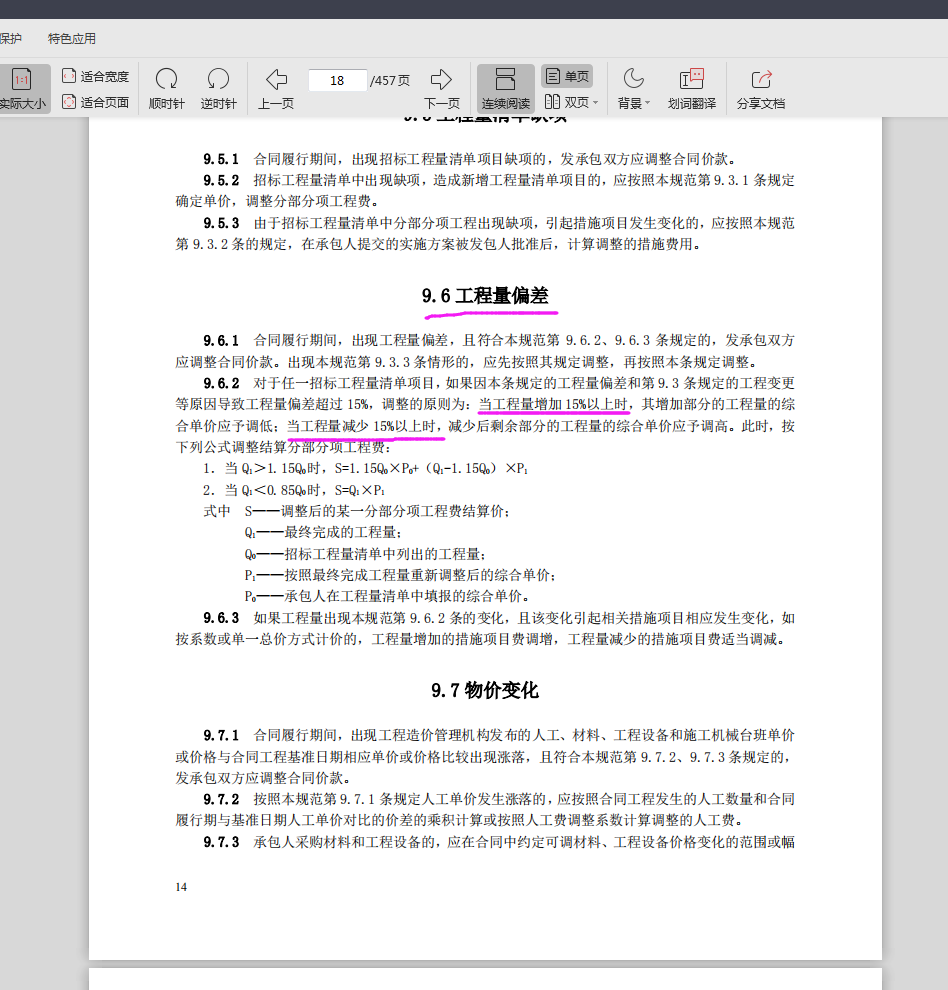Click definition P₁ 重新调整后的综合单价
The image size is (948, 990).
point(400,575)
